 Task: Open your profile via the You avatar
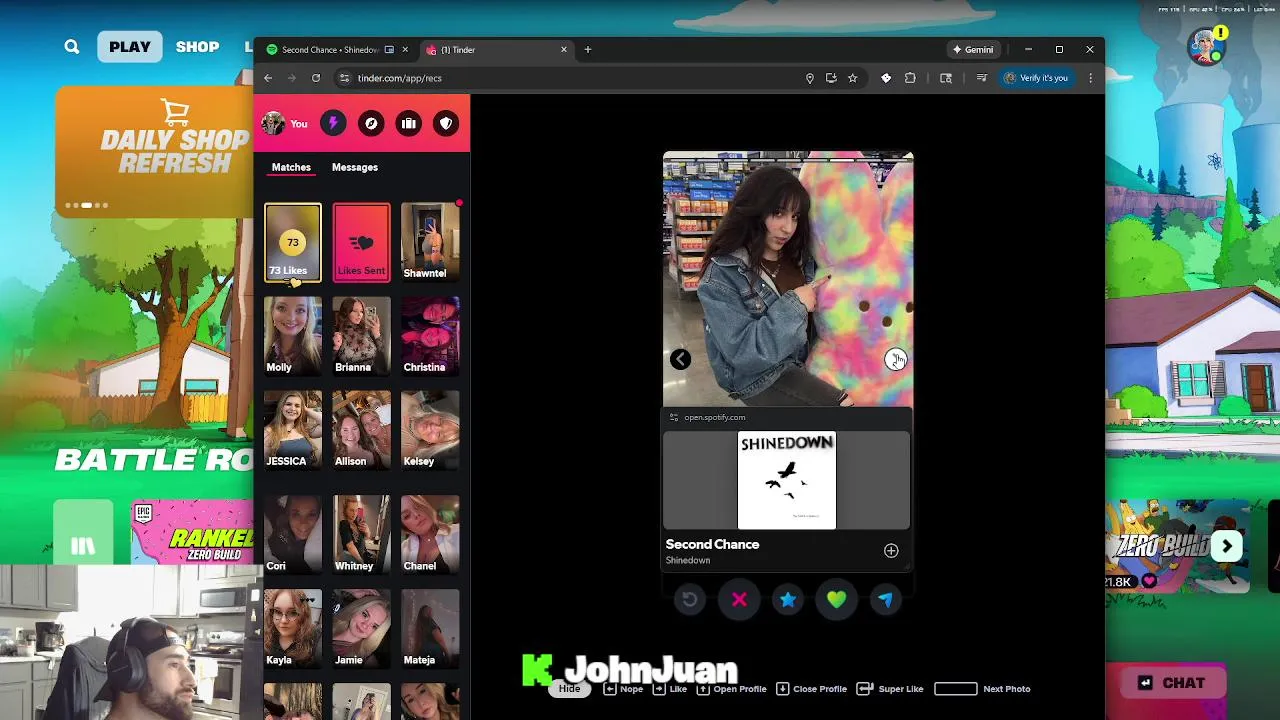tap(285, 123)
